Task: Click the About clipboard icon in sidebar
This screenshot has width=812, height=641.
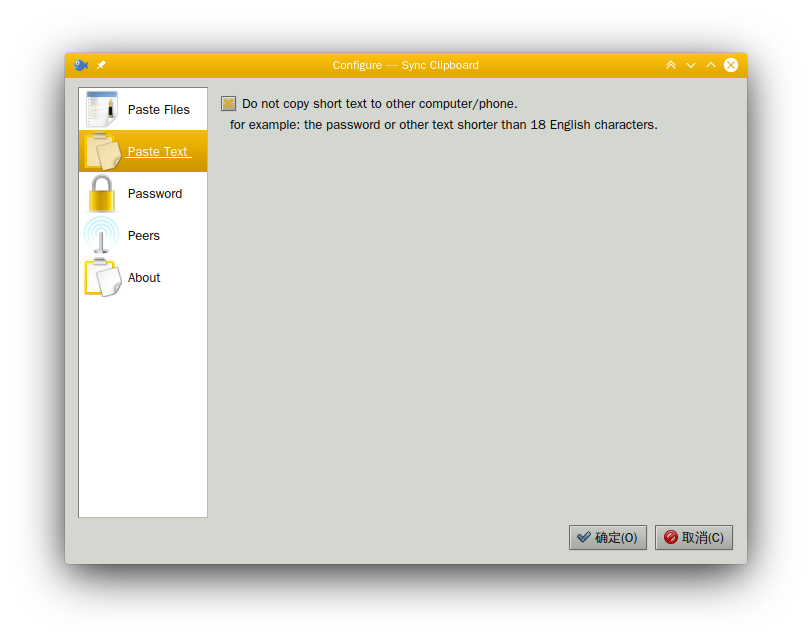Action: (101, 277)
